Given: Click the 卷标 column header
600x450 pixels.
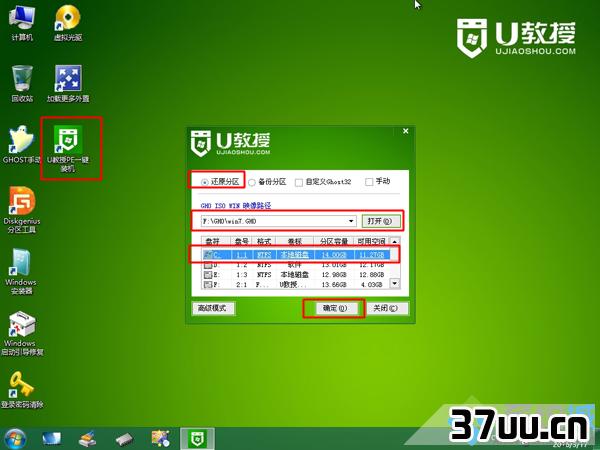Looking at the screenshot, I should point(295,241).
